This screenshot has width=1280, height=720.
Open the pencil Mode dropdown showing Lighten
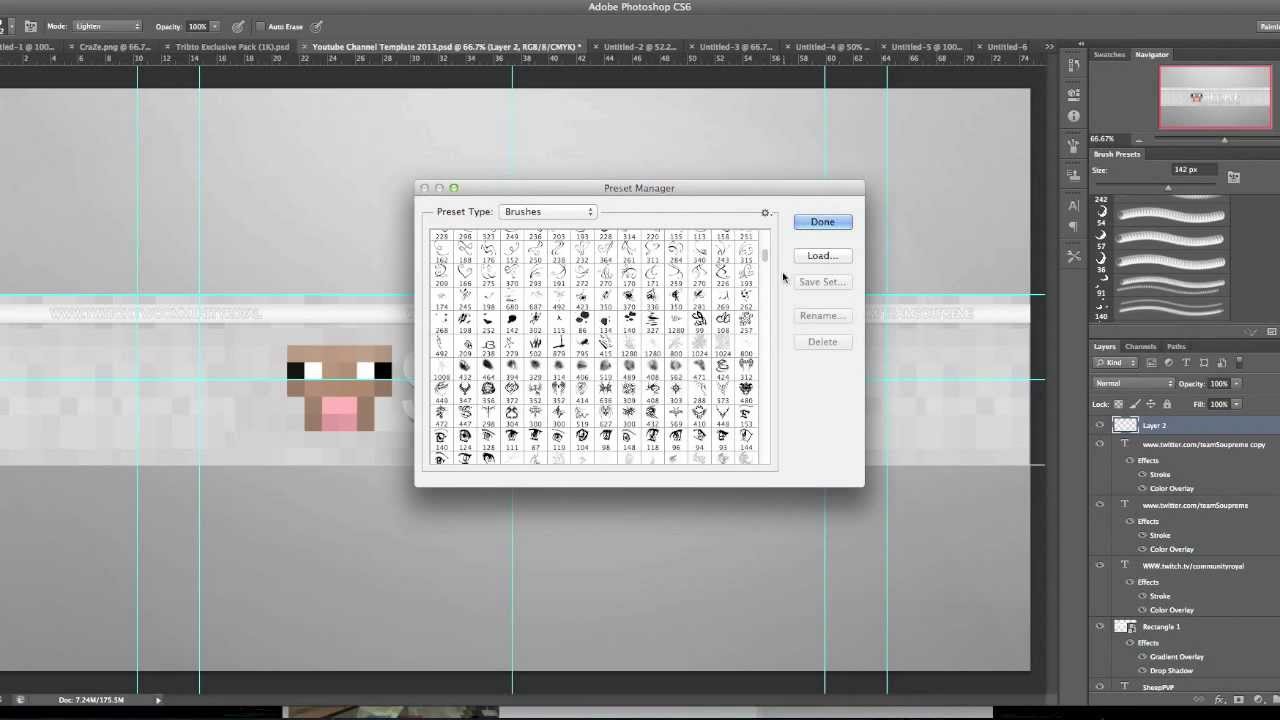click(107, 26)
